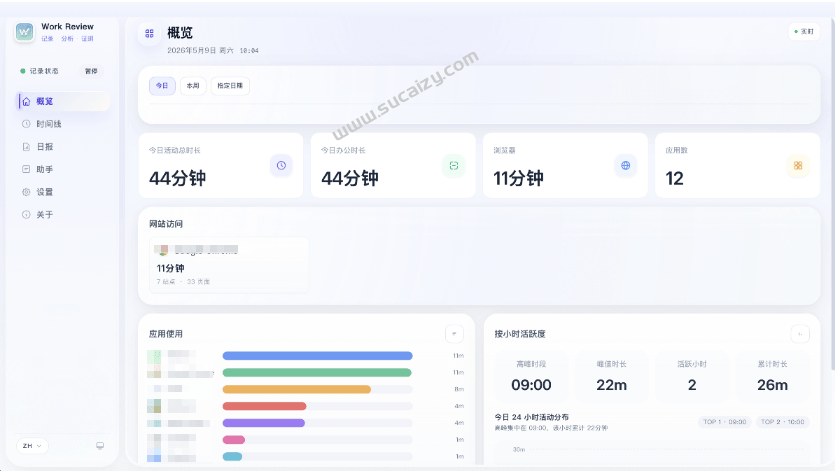The height and width of the screenshot is (471, 835).
Task: Open the 时间线 timeline page
Action: pos(63,124)
